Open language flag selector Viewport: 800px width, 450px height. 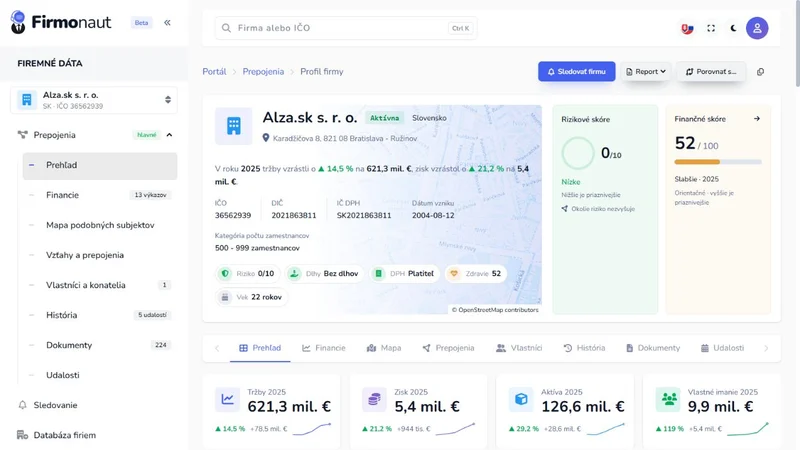(687, 28)
